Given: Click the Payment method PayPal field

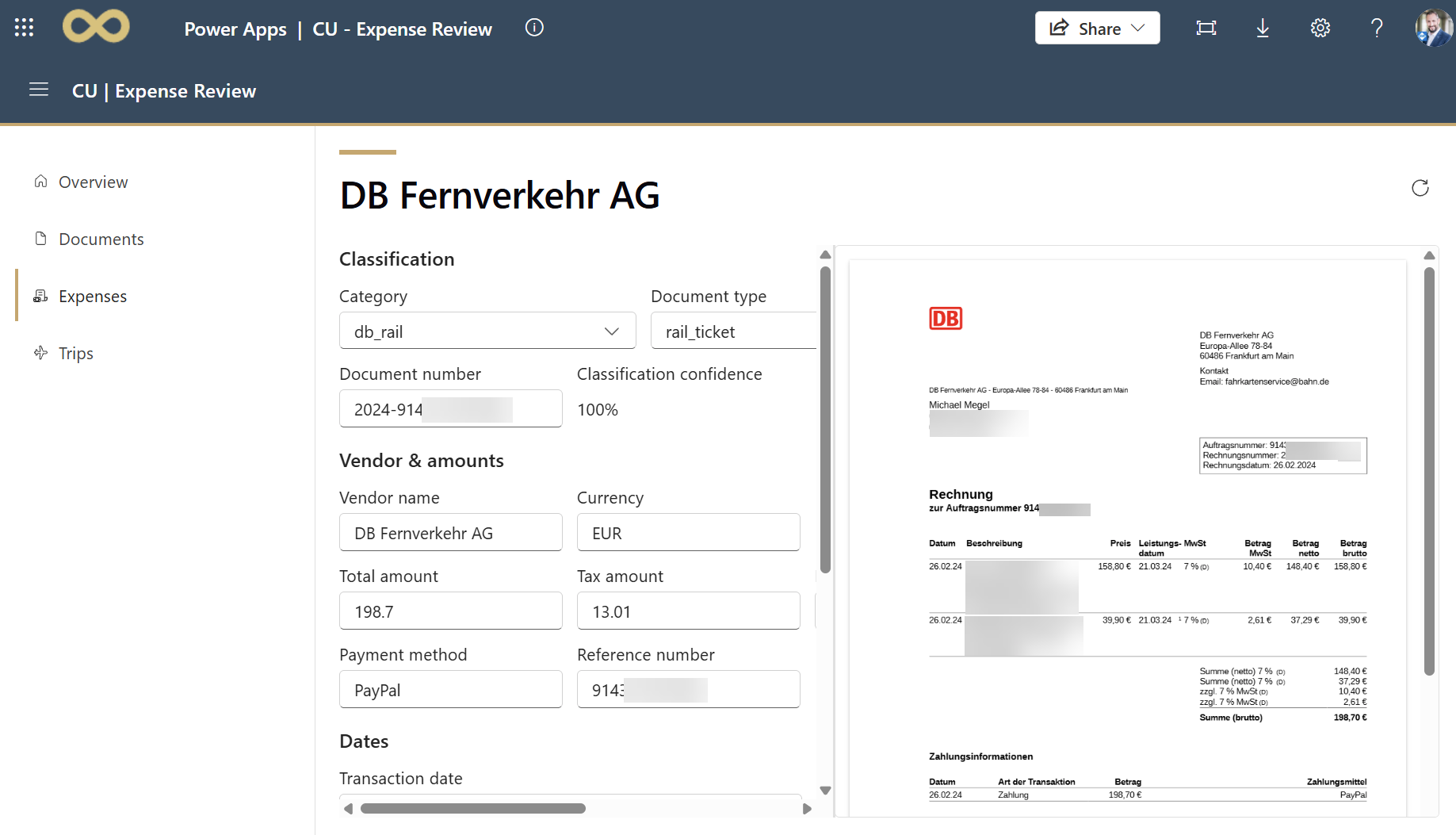Looking at the screenshot, I should [x=451, y=689].
